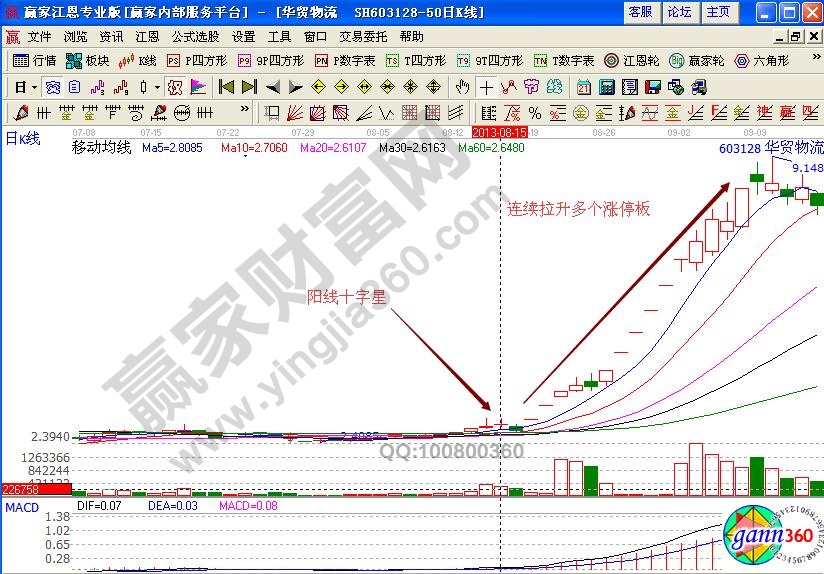Open the calculator icon in toolbar
The width and height of the screenshot is (824, 574).
(x=606, y=86)
